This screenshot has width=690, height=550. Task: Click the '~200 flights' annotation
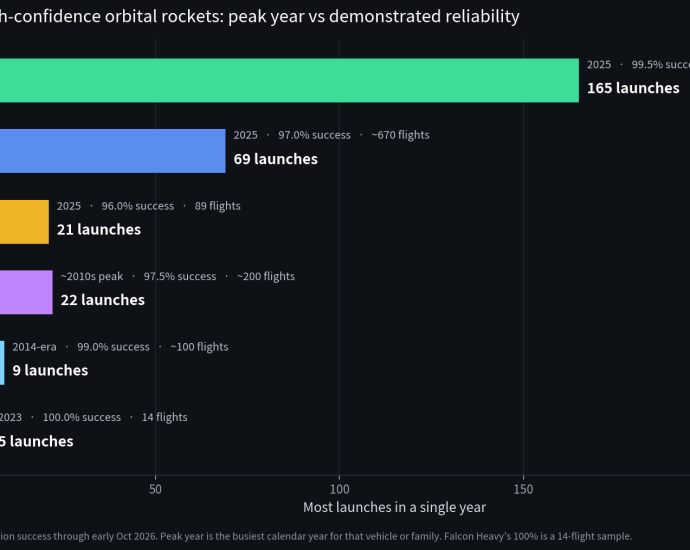(x=266, y=276)
